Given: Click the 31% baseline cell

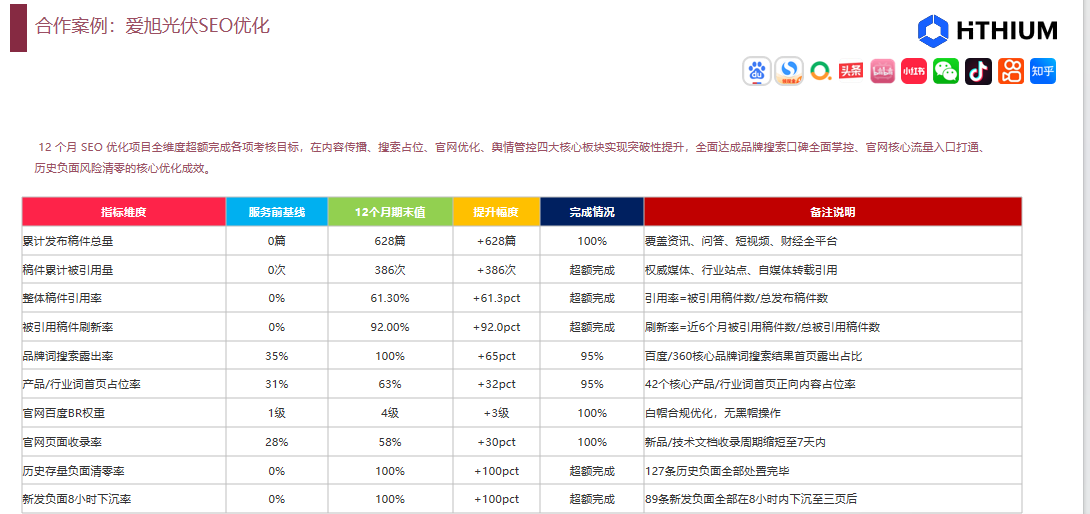Looking at the screenshot, I should tap(277, 385).
